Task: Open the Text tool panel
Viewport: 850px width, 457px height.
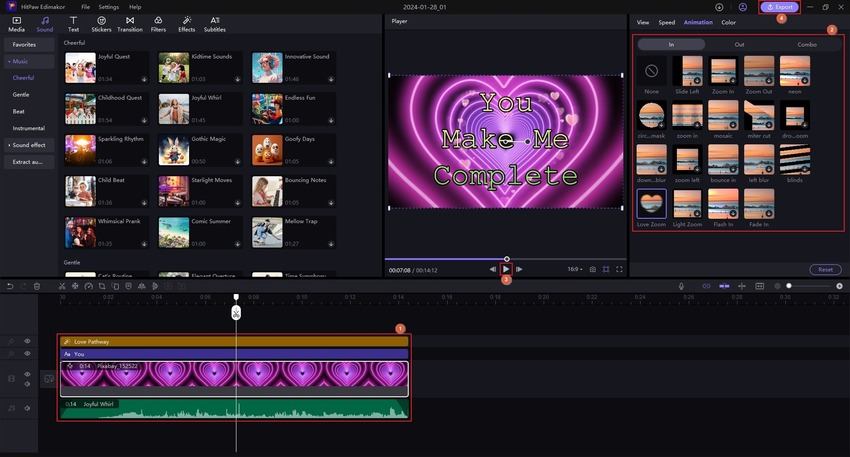Action: 73,24
